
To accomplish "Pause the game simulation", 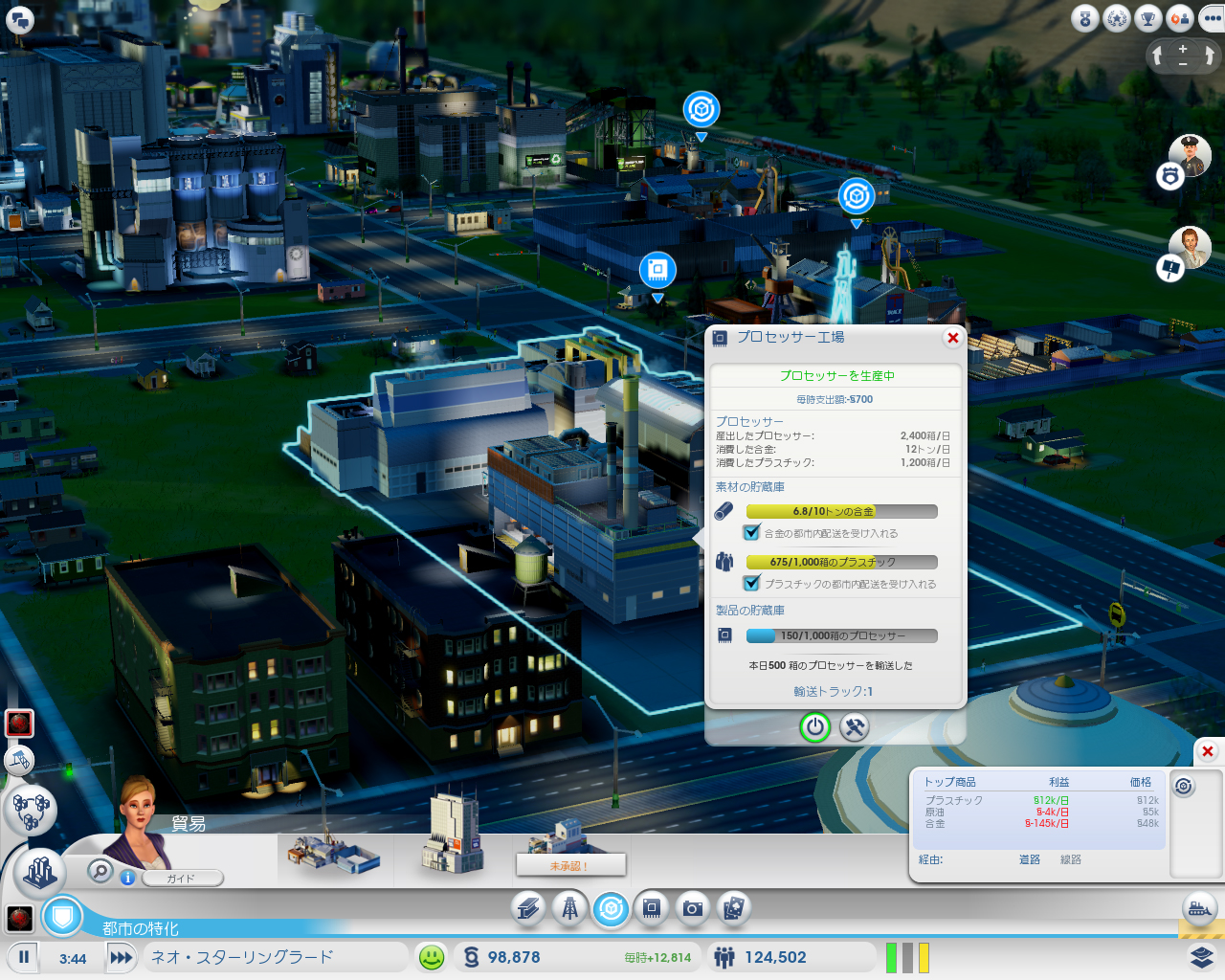I will tap(24, 957).
